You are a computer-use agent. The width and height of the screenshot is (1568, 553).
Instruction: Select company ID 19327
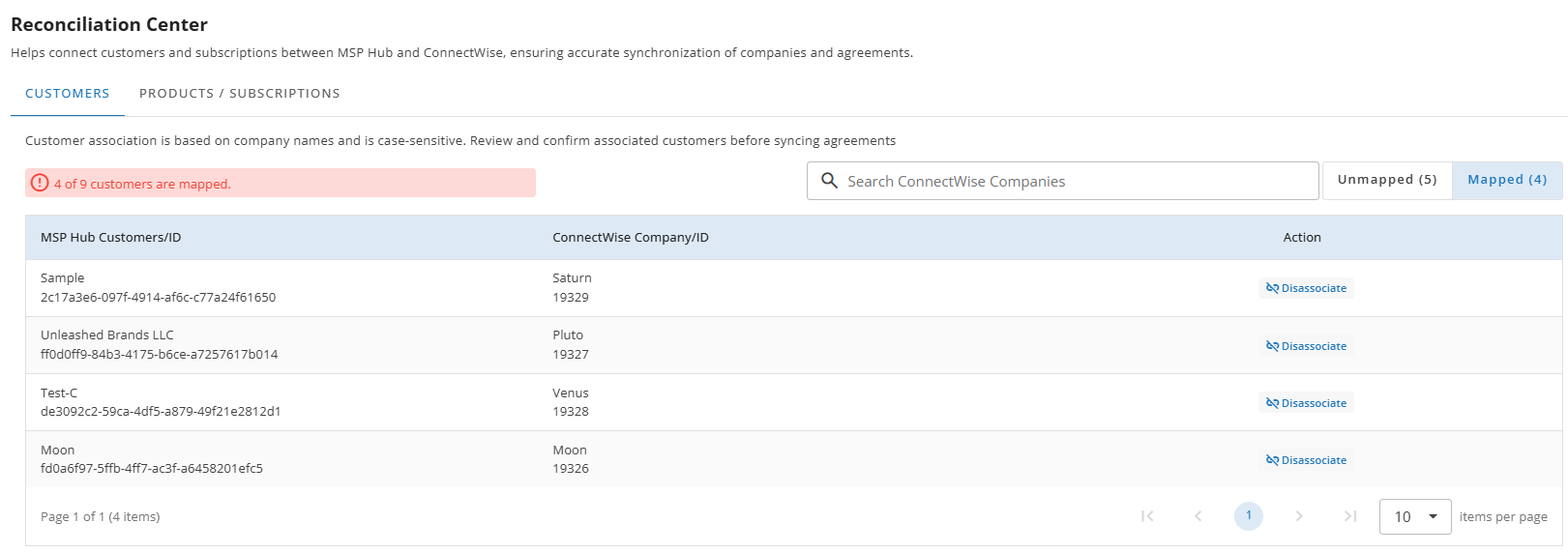571,354
